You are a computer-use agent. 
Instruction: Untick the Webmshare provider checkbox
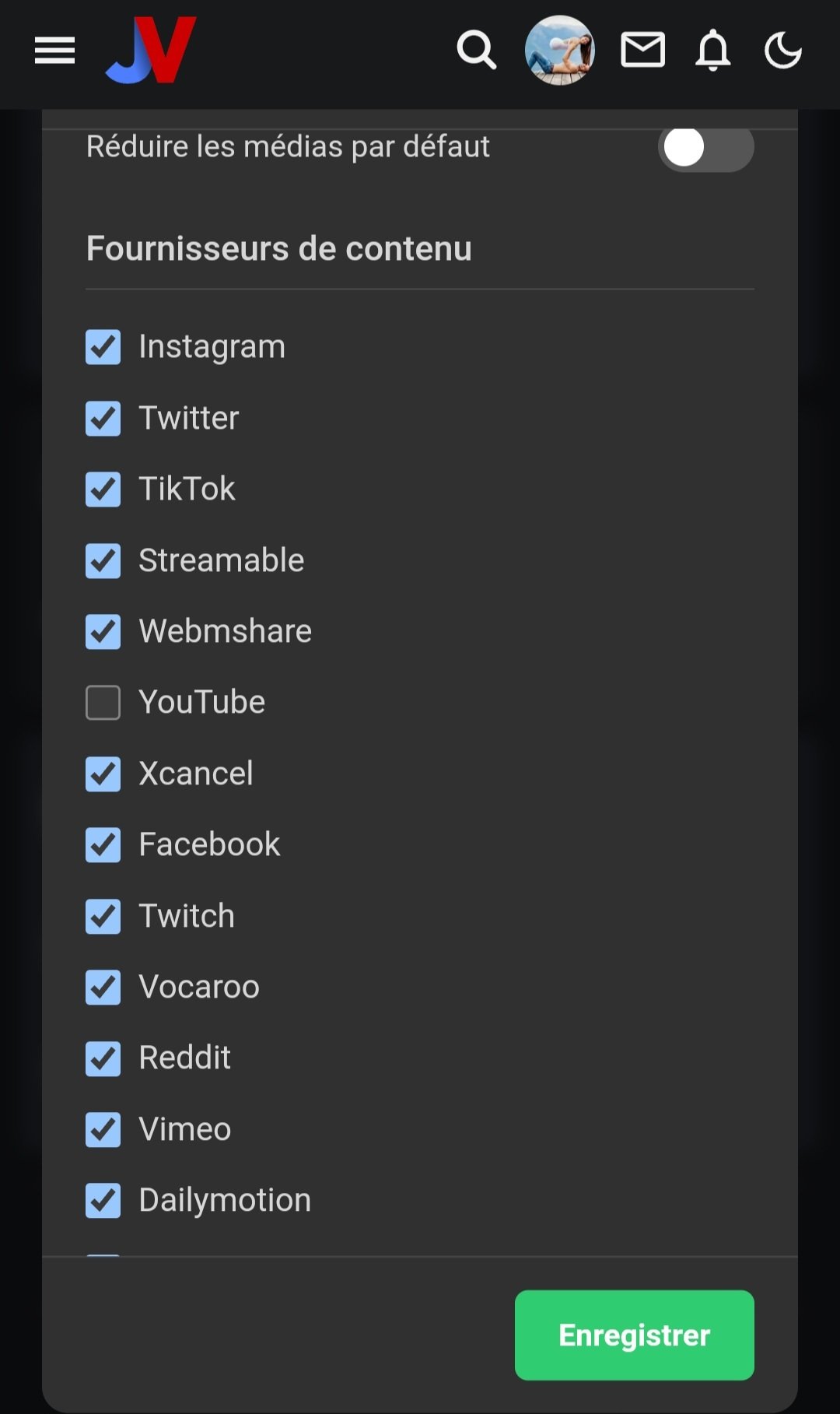click(103, 632)
